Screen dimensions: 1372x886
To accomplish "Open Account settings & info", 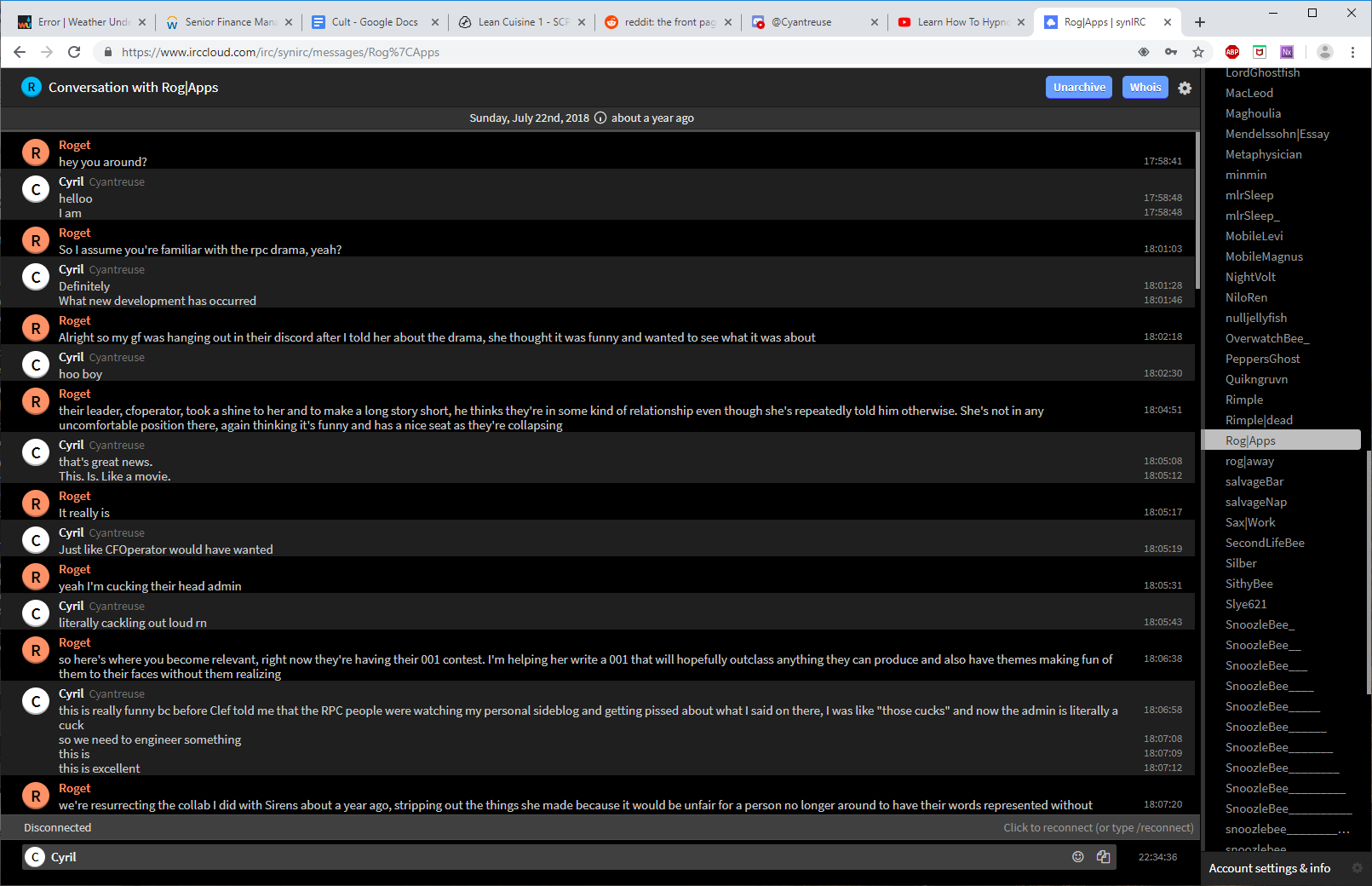I will coord(1269,868).
